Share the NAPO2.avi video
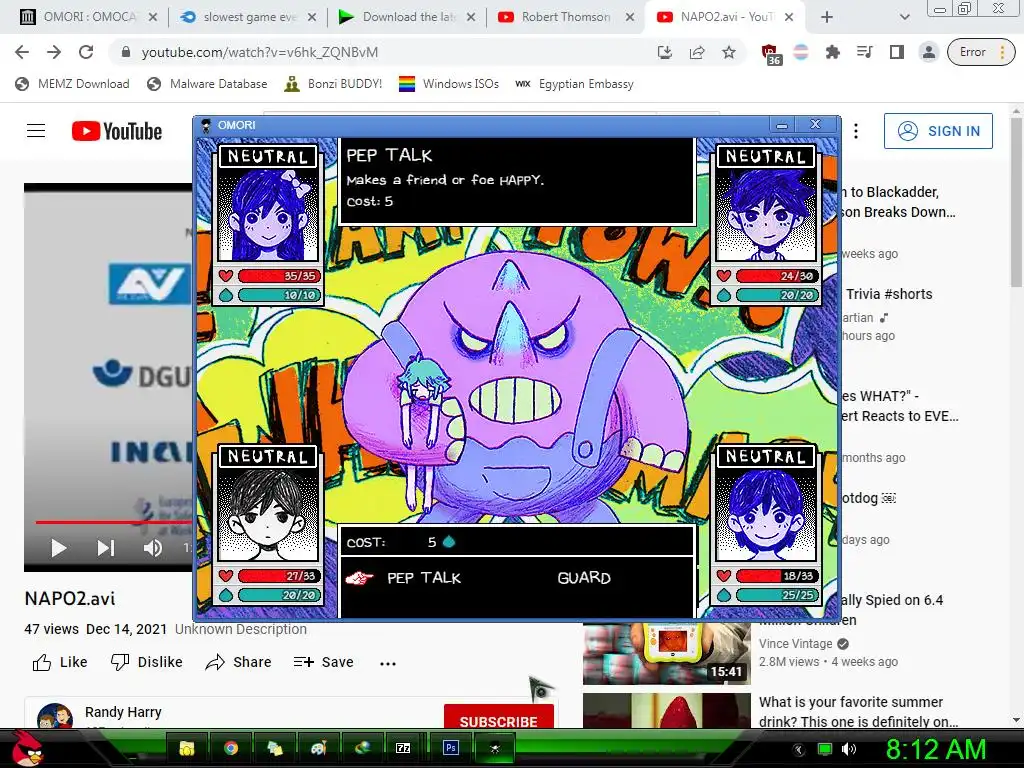 pos(238,662)
